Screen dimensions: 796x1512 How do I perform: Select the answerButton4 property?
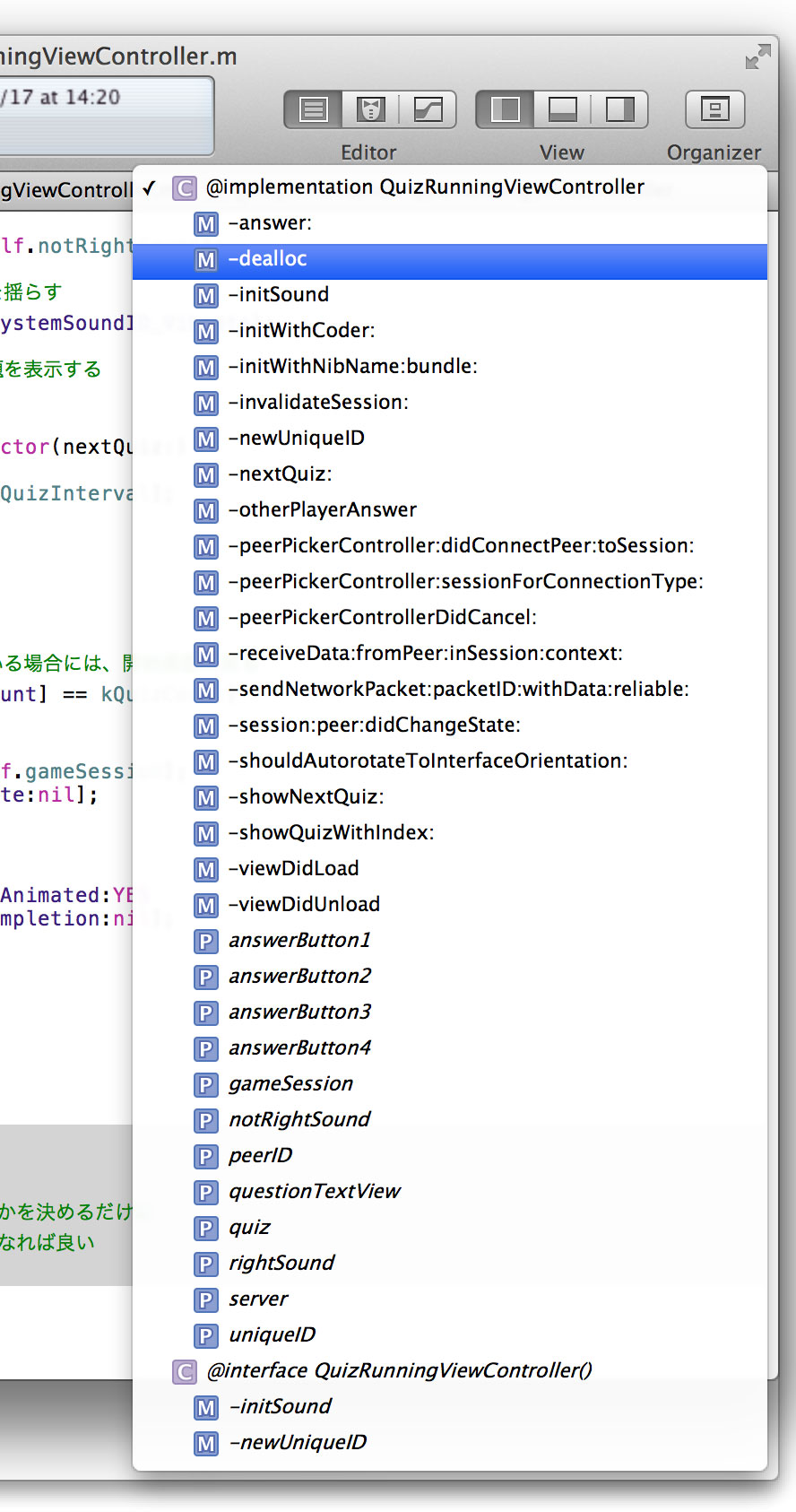click(x=450, y=1048)
